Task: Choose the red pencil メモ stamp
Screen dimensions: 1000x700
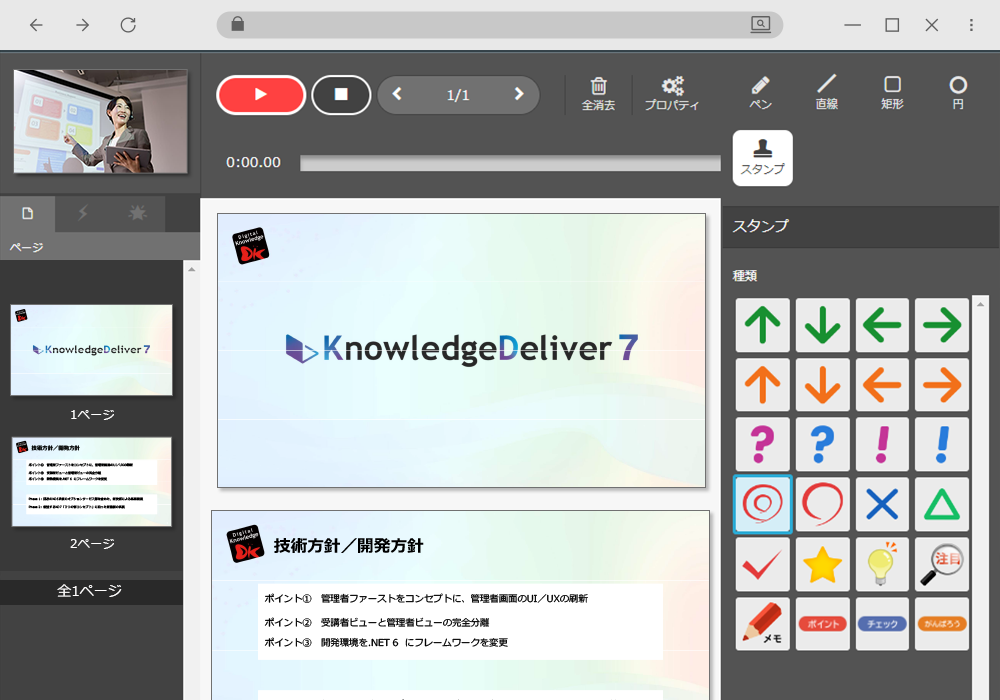Action: tap(763, 623)
